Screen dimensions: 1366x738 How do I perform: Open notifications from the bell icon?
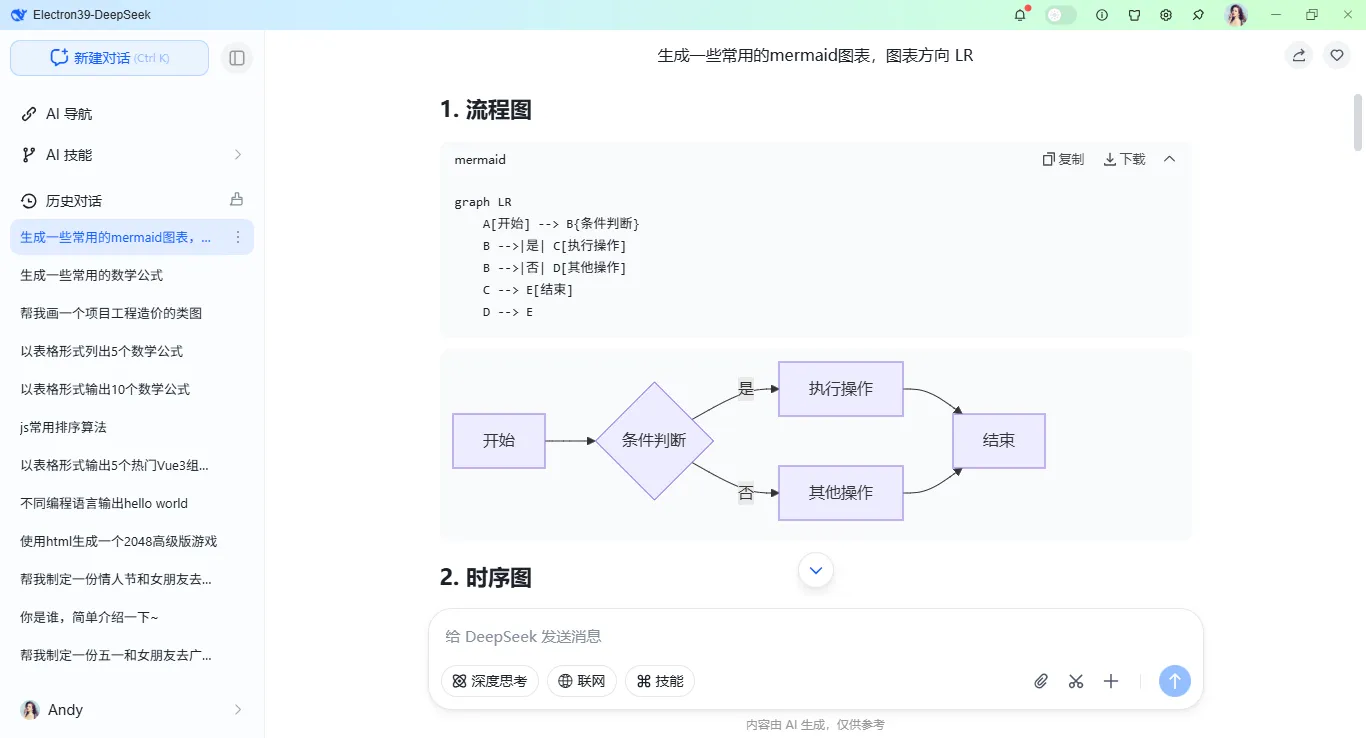1021,15
